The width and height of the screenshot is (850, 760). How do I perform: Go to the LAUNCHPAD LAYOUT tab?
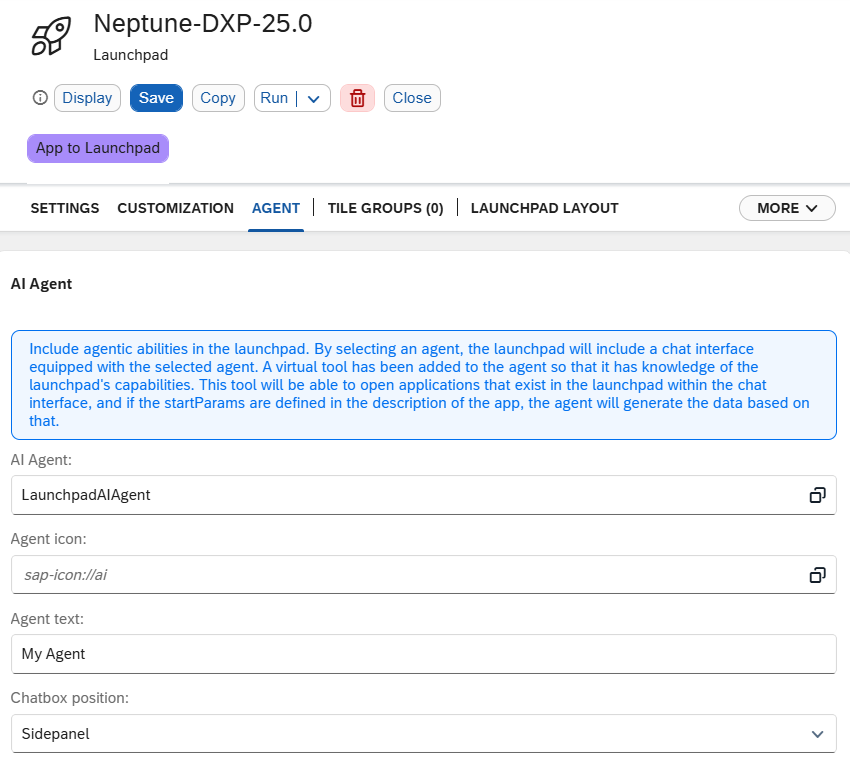point(544,208)
